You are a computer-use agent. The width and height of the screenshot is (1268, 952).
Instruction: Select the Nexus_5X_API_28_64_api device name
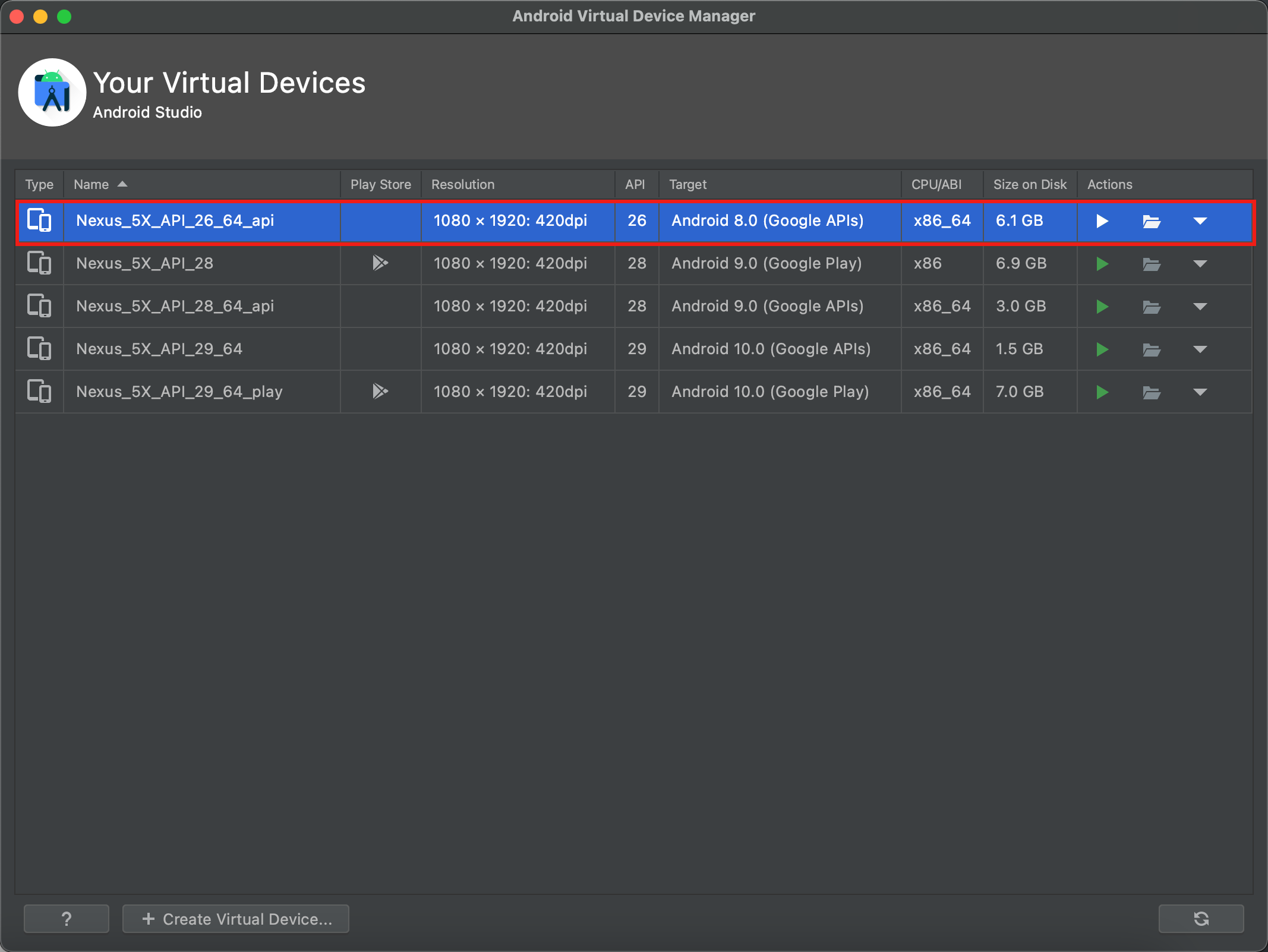point(175,306)
